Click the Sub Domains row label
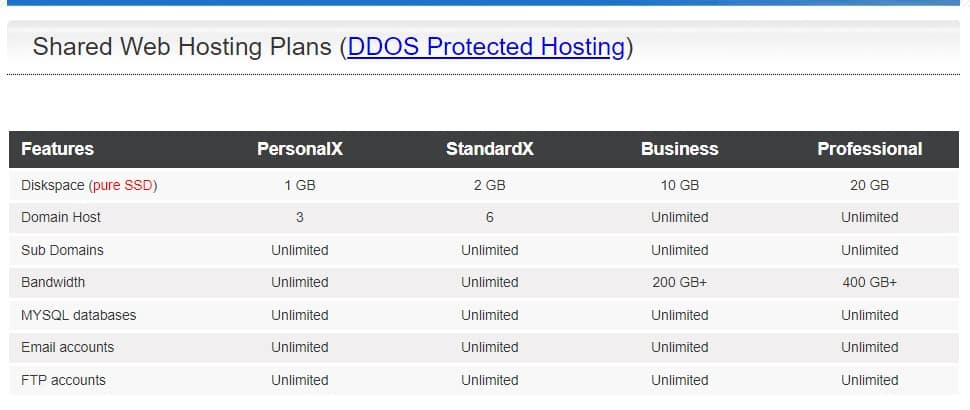The height and width of the screenshot is (410, 970). pos(62,250)
